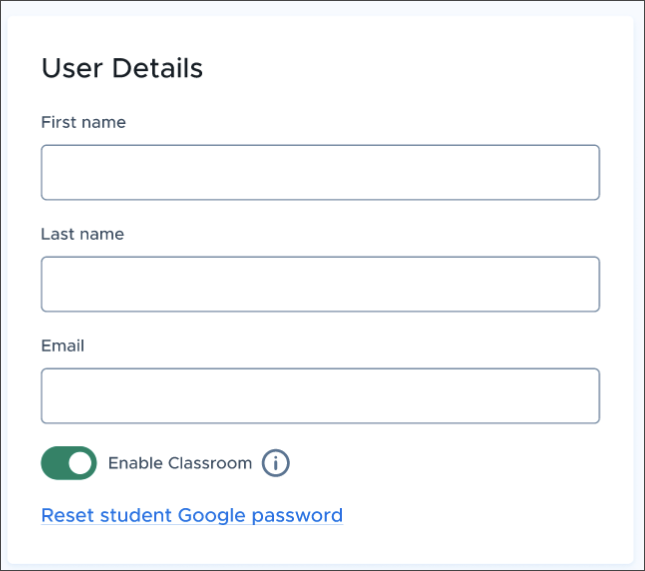Viewport: 645px width, 571px height.
Task: Show Classroom info via circled i icon
Action: coord(276,463)
